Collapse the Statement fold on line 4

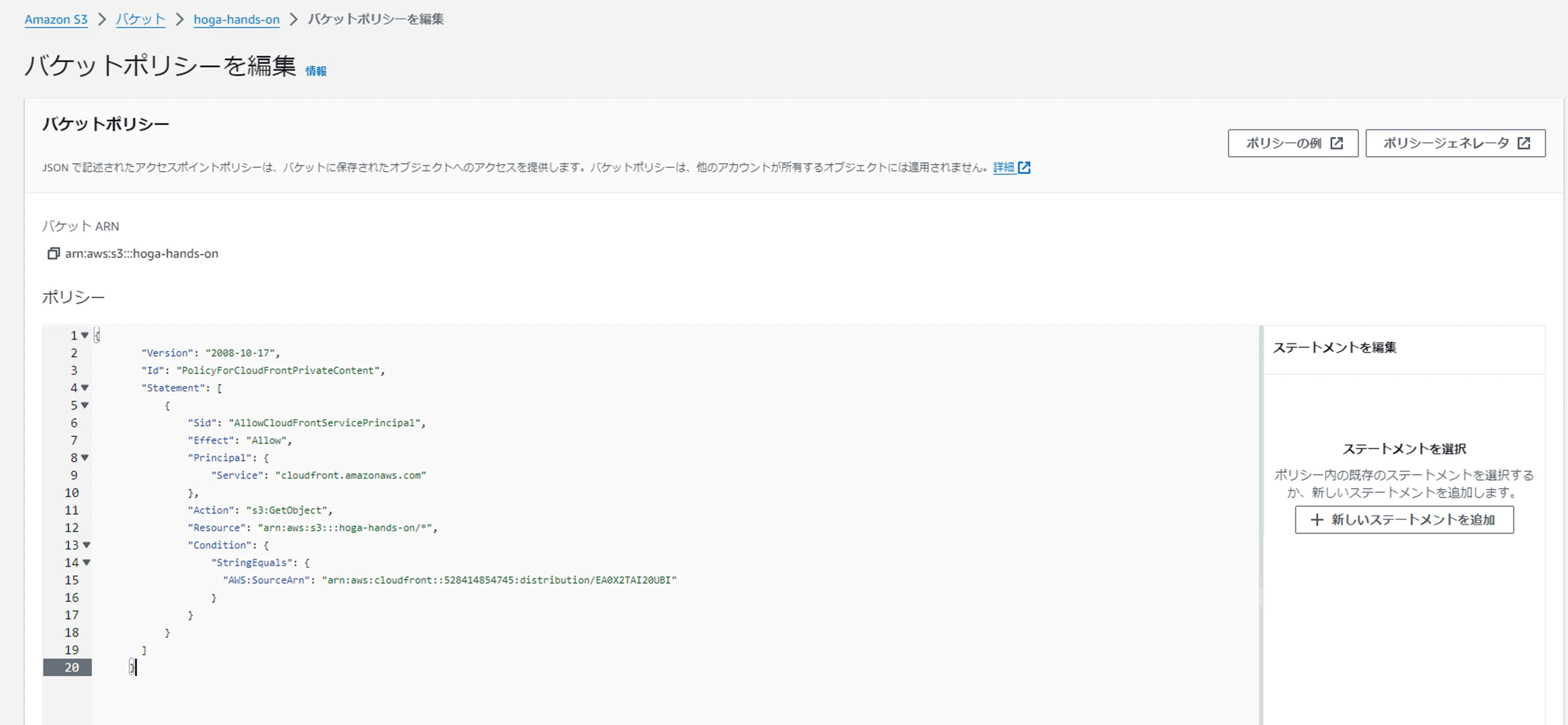point(85,388)
